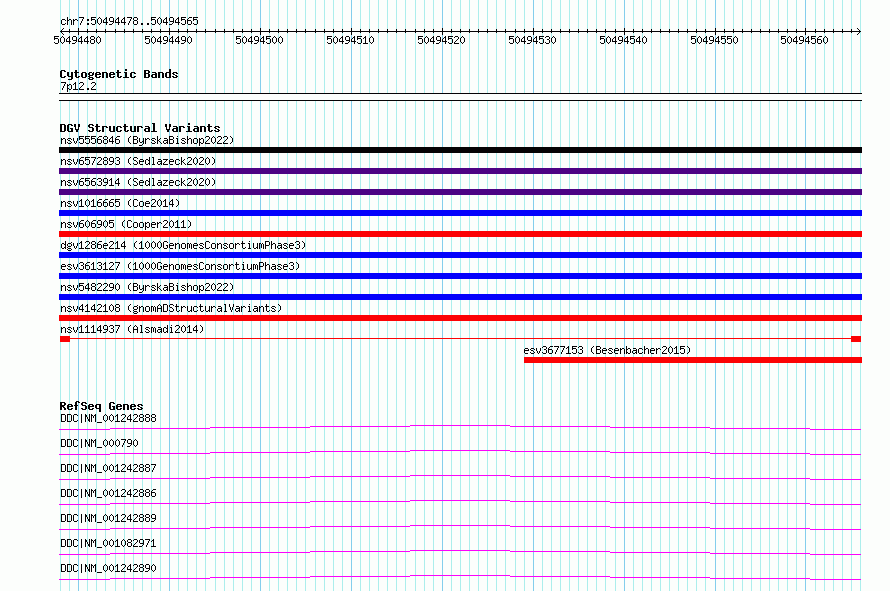
Task: Select ruler position 50494480
Action: pos(77,40)
